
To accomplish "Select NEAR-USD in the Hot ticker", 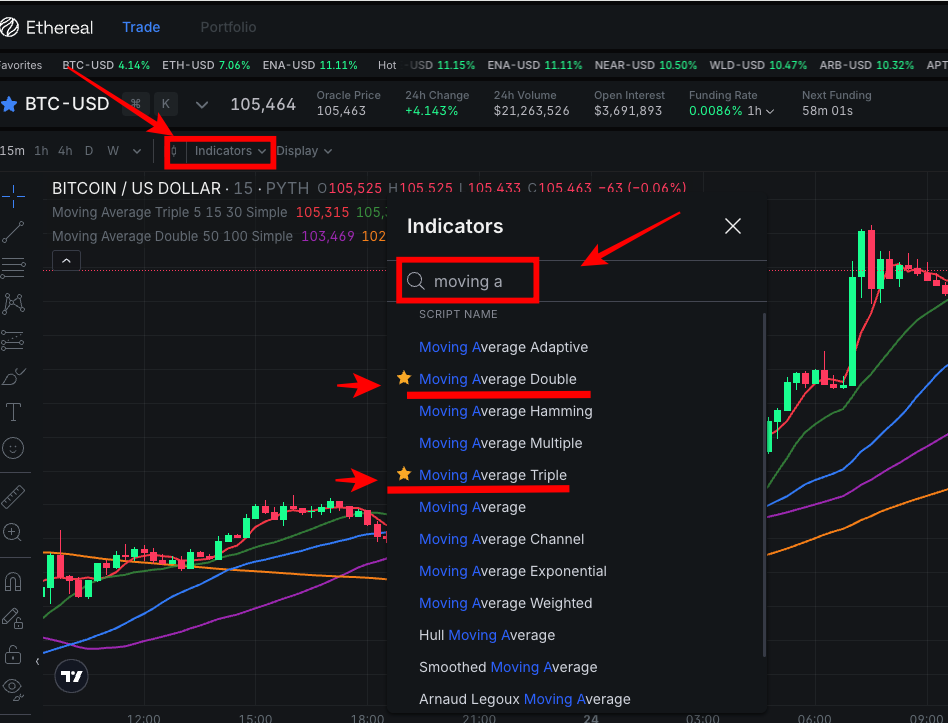I will [x=645, y=65].
